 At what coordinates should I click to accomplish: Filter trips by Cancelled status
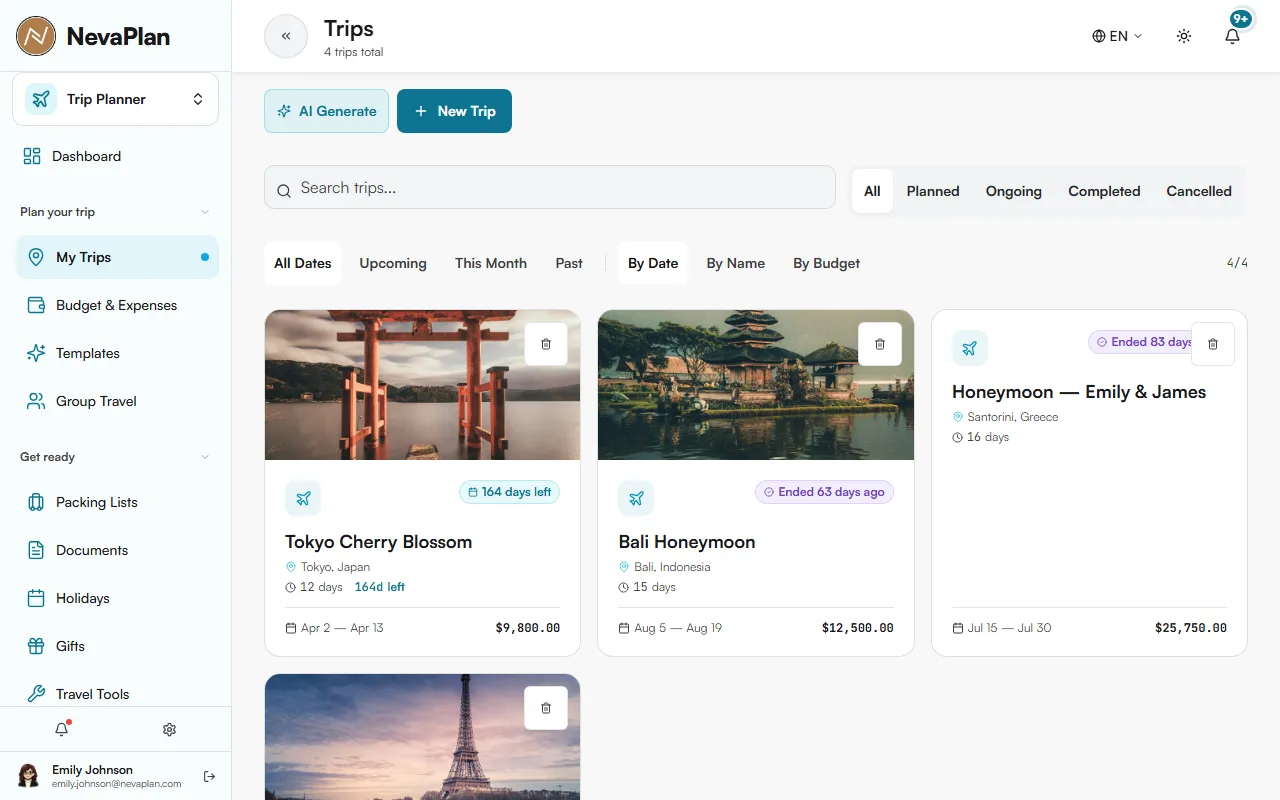[1199, 191]
